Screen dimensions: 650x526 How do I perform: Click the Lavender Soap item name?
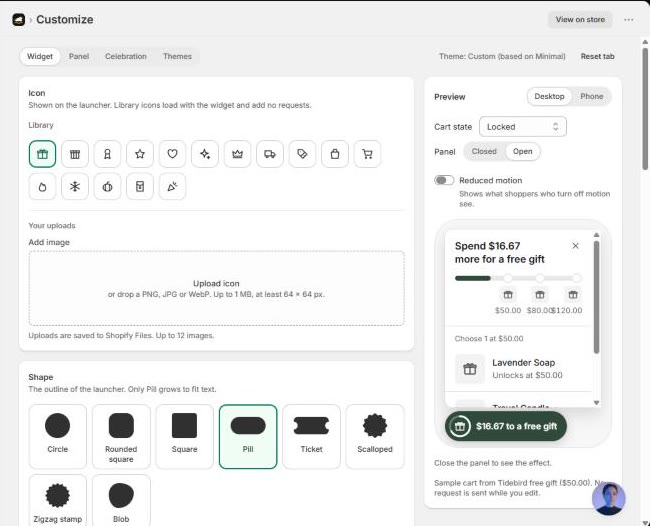coord(524,363)
